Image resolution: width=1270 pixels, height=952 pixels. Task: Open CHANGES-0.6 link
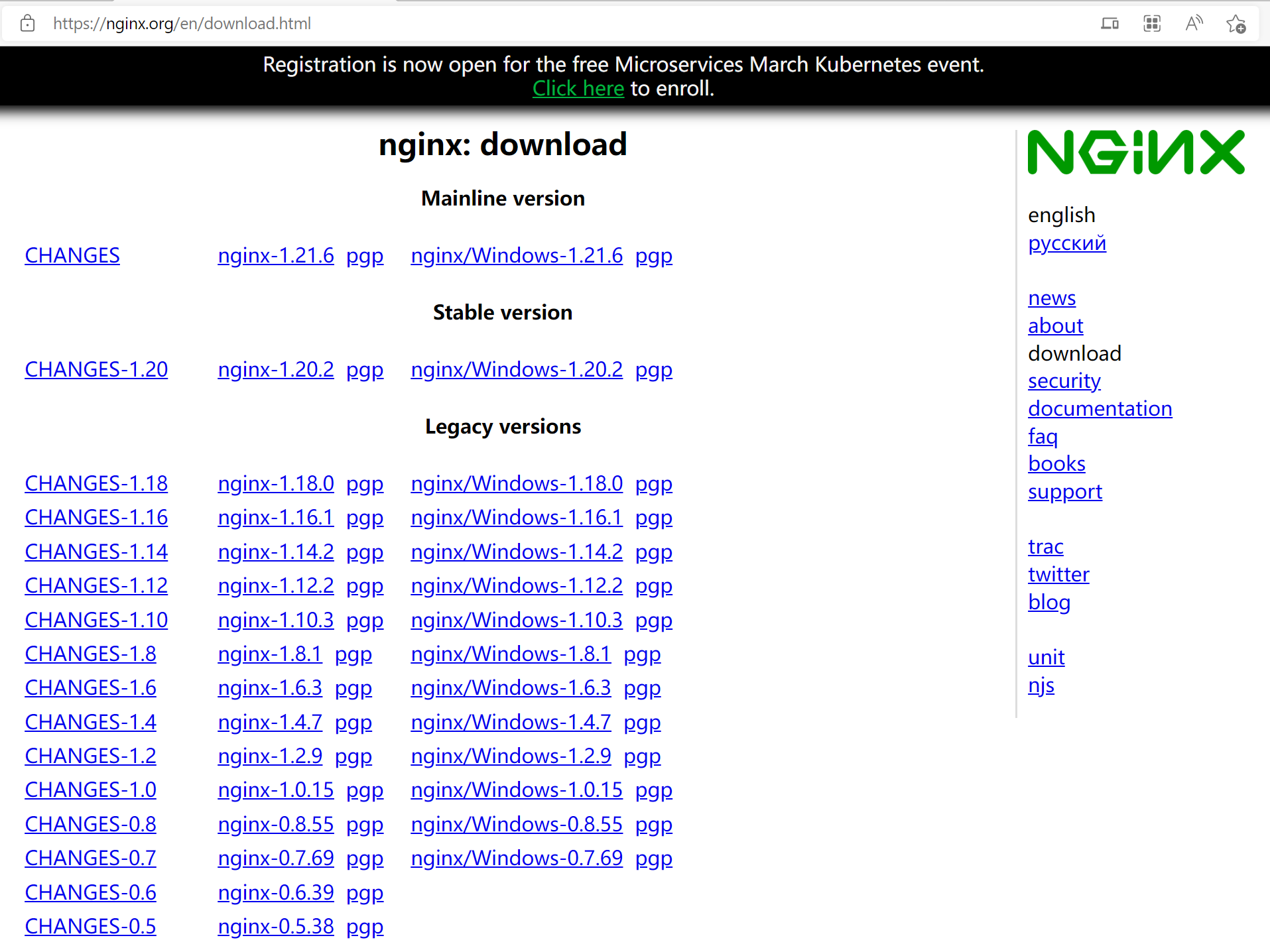pyautogui.click(x=90, y=892)
